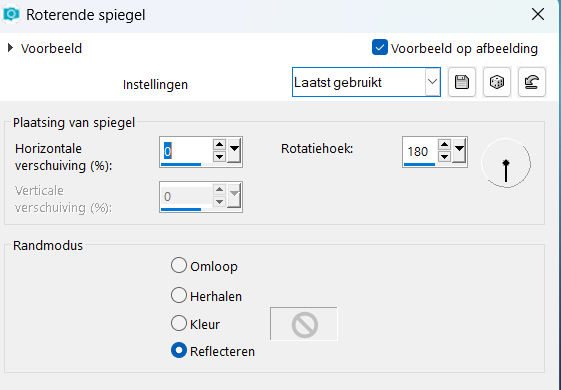This screenshot has width=561, height=390.
Task: Choose the Kleur radio option
Action: tap(179, 323)
